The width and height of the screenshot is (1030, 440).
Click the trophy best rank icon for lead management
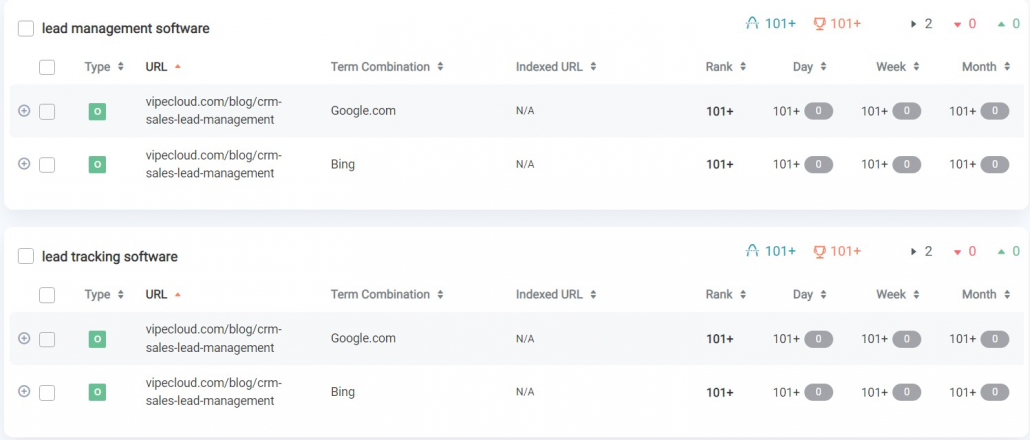coord(819,24)
